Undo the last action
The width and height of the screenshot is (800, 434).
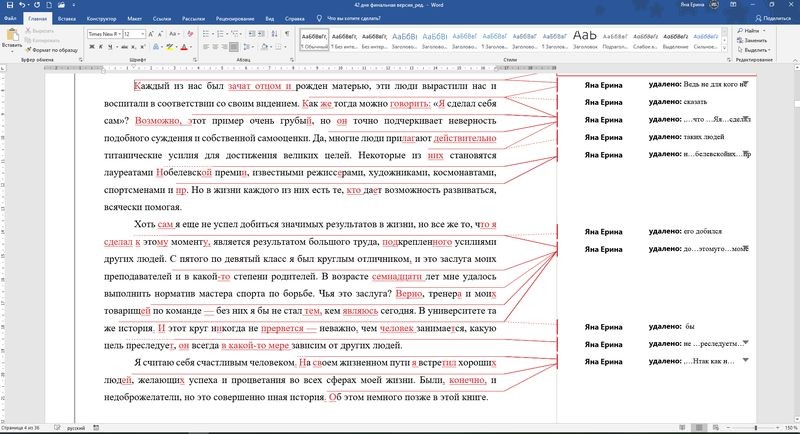coord(22,5)
